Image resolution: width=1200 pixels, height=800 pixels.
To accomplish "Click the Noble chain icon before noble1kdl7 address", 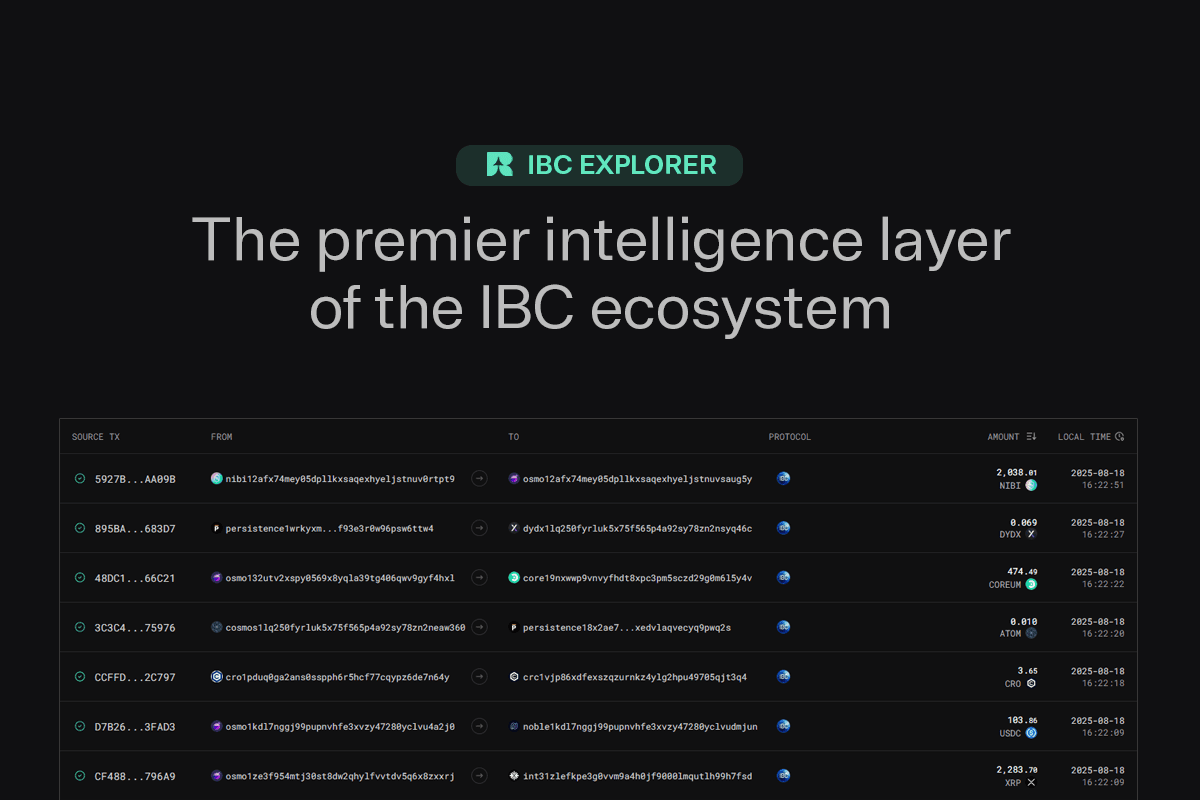I will pos(514,726).
